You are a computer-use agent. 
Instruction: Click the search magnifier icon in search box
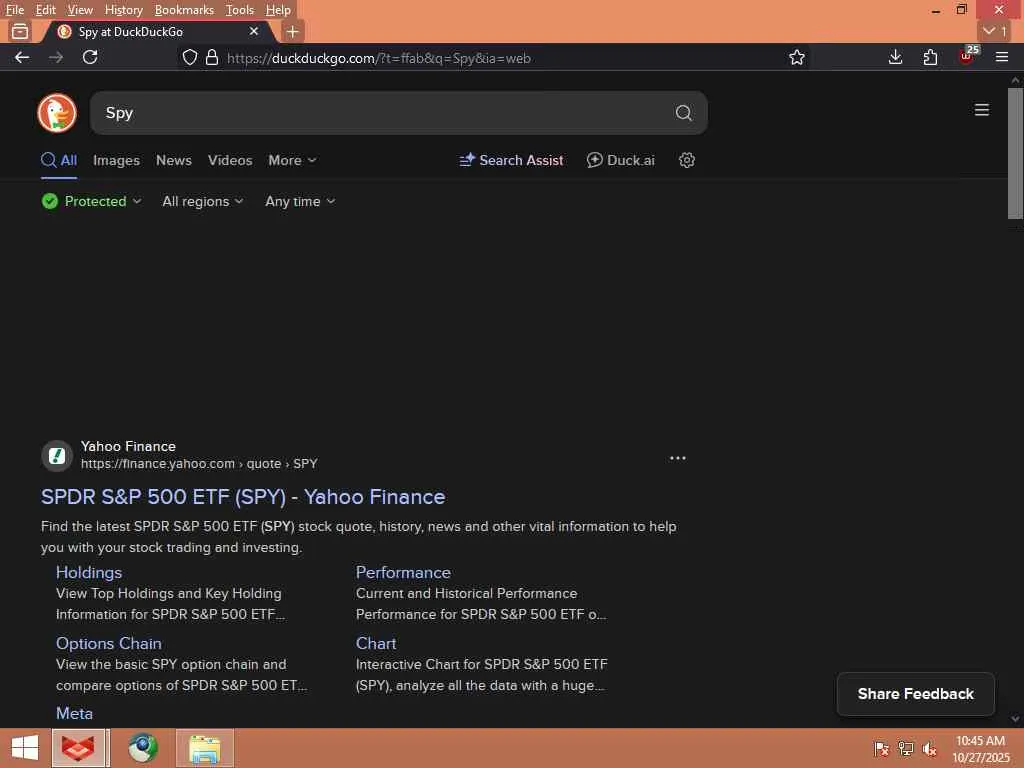[x=683, y=113]
